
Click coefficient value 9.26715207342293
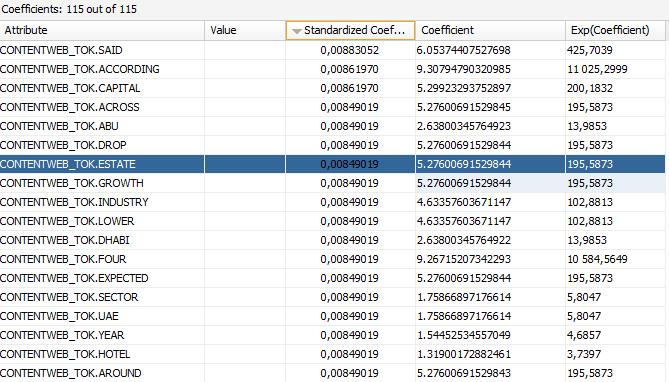pyautogui.click(x=464, y=259)
